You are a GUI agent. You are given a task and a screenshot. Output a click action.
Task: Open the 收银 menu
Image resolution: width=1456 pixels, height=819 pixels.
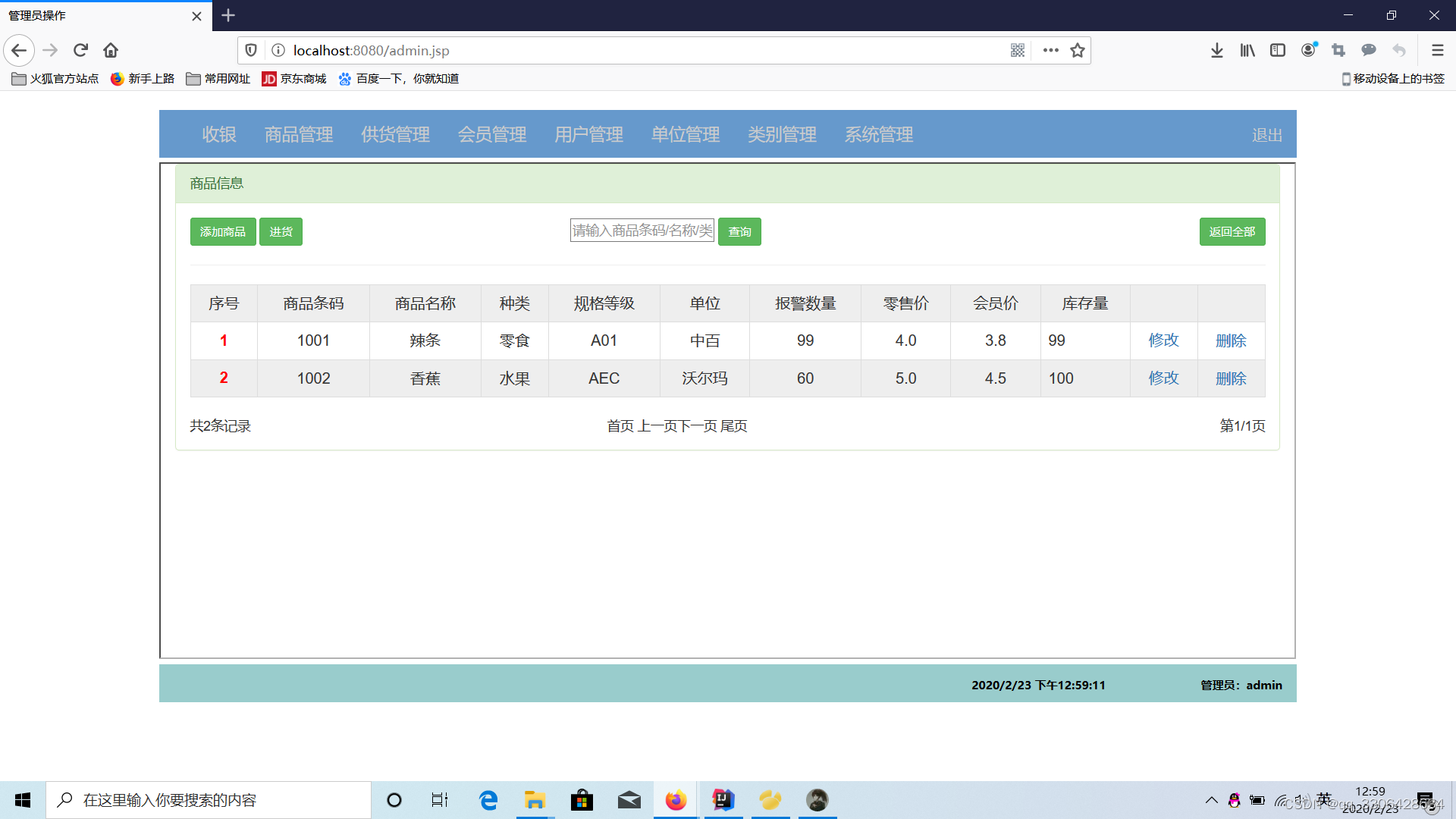coord(219,134)
